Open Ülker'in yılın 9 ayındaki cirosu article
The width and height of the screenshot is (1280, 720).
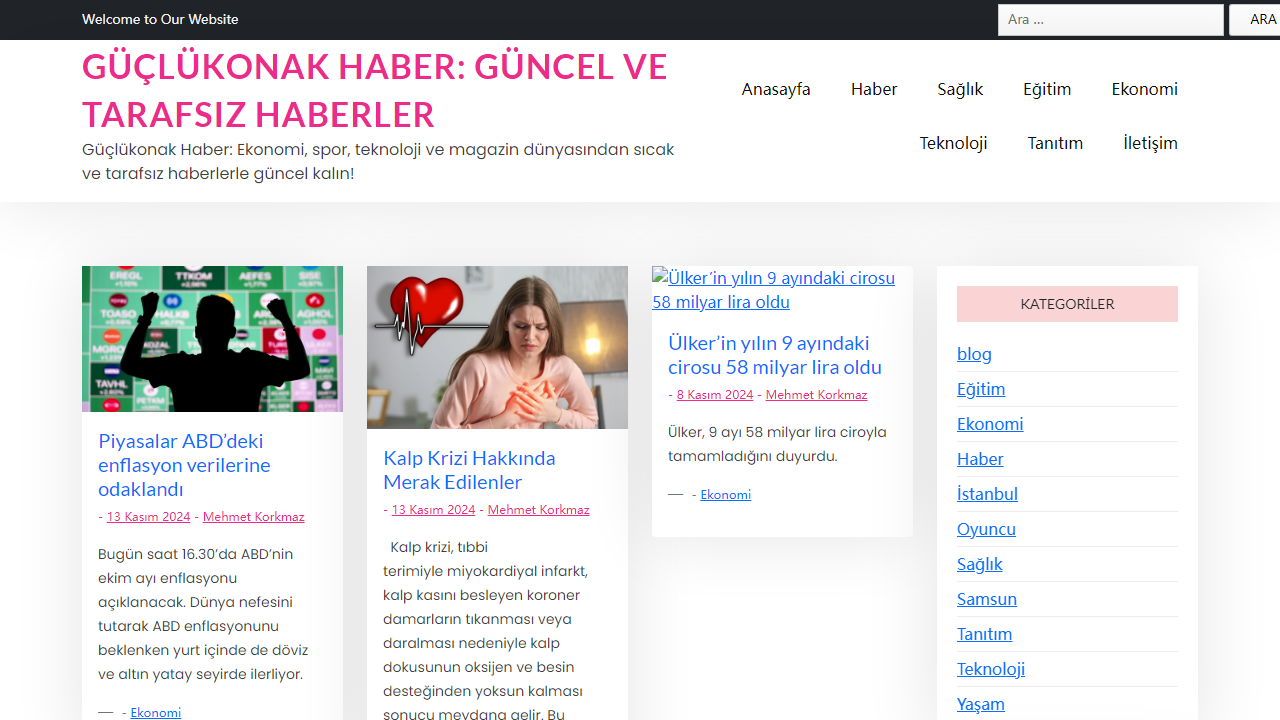[x=774, y=355]
